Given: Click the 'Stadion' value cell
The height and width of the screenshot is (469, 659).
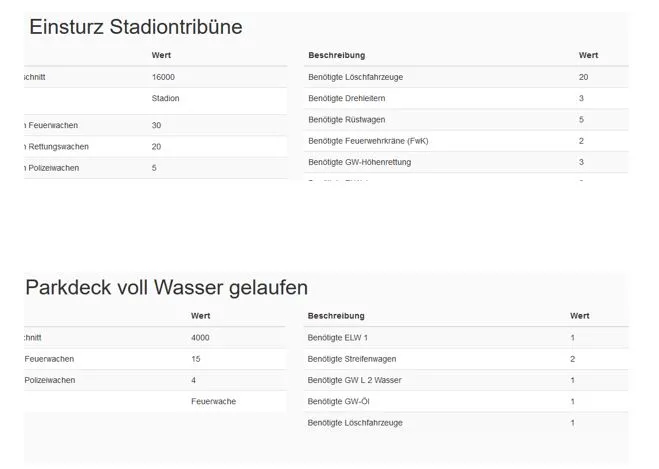Looking at the screenshot, I should [166, 99].
